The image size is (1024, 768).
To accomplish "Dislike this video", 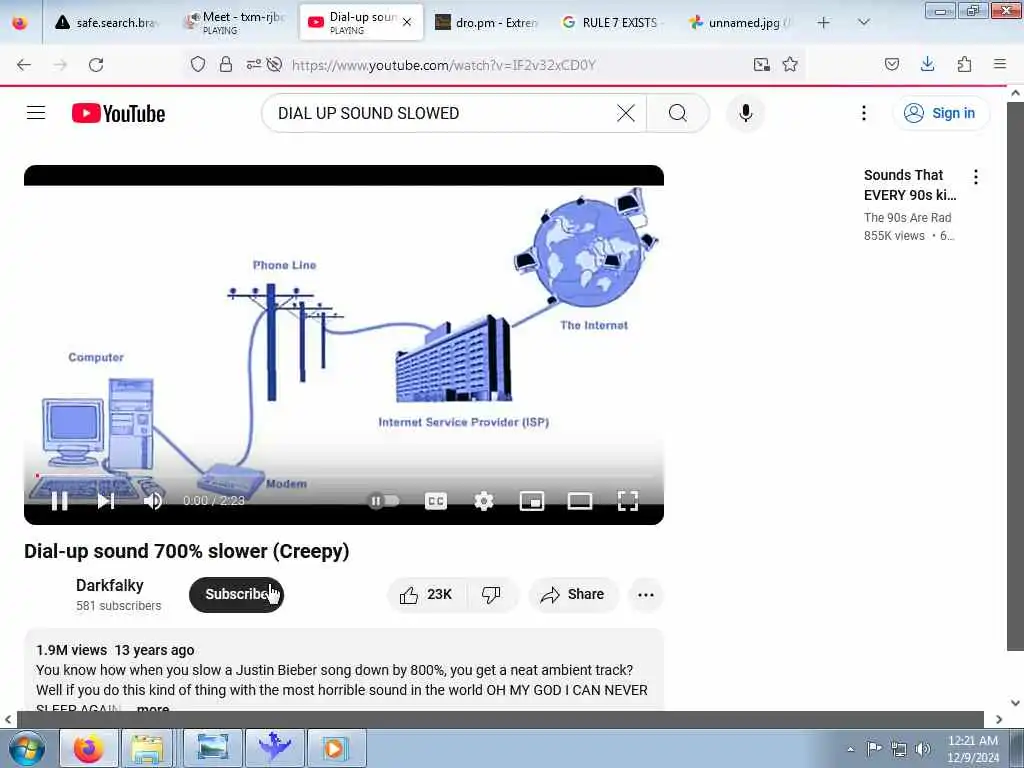I will click(491, 594).
